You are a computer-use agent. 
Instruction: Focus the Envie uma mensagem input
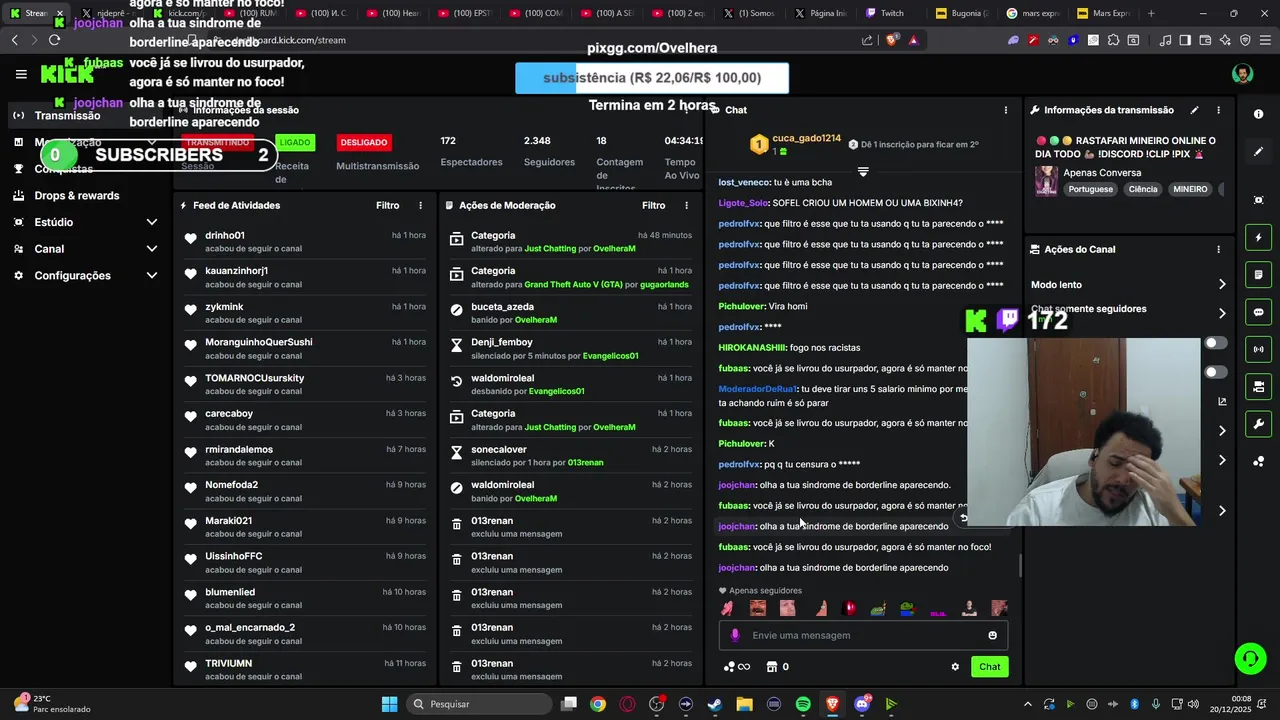click(863, 635)
